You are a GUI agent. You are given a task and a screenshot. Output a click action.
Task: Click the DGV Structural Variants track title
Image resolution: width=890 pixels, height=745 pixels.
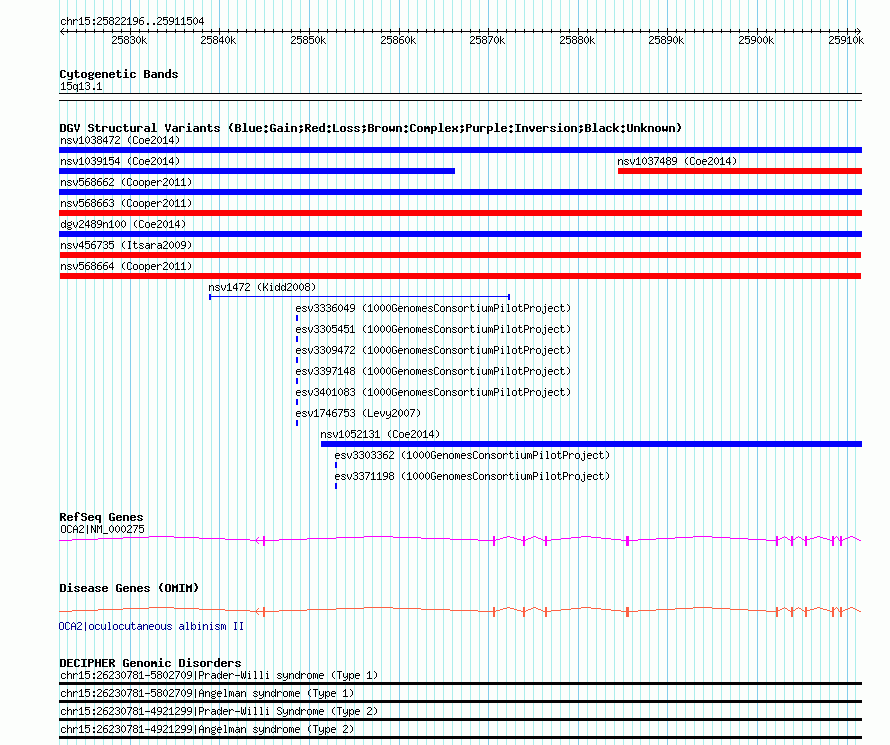point(370,128)
